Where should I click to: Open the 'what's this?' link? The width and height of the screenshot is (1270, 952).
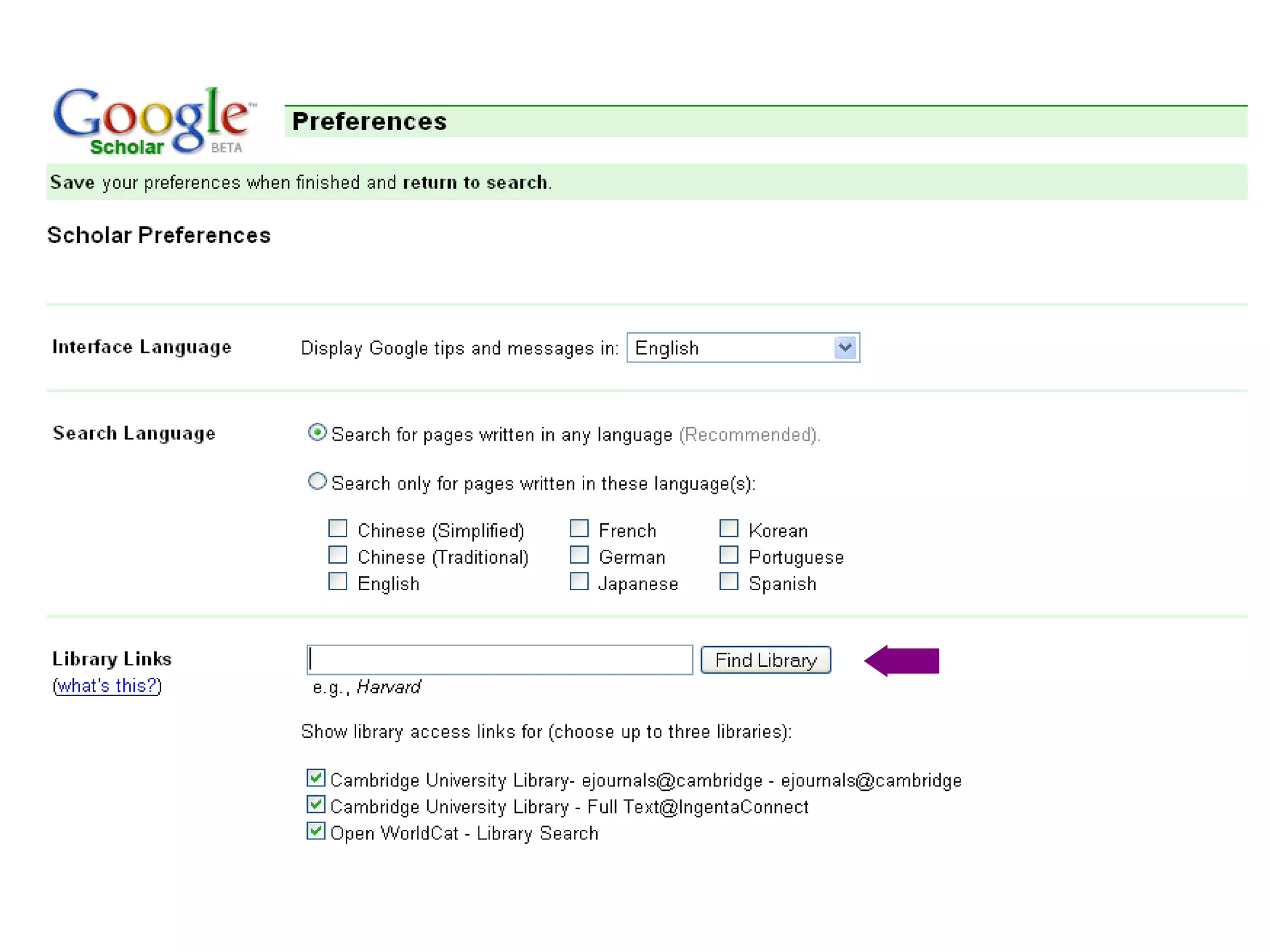pyautogui.click(x=107, y=686)
